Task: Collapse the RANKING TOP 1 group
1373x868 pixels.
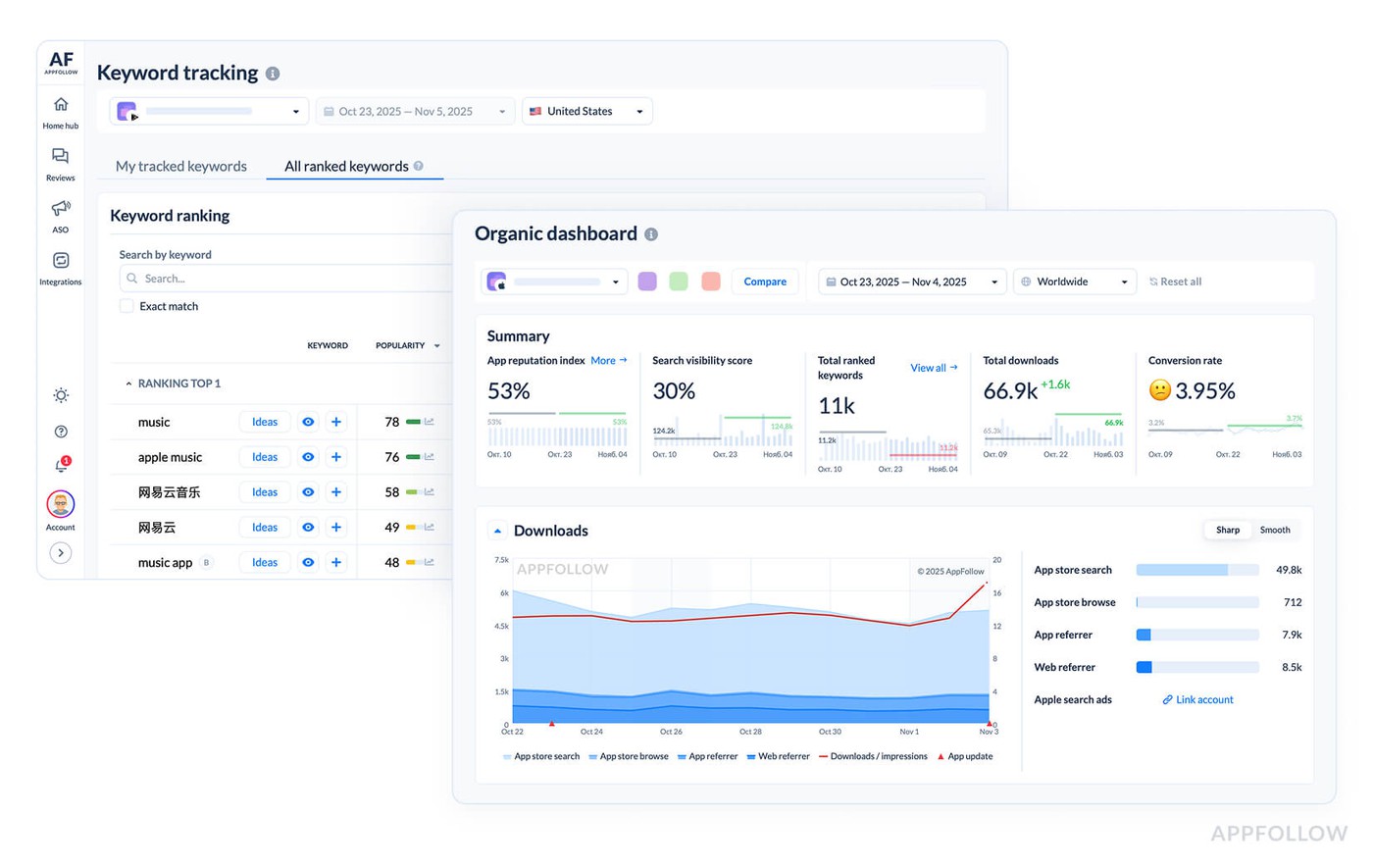Action: pyautogui.click(x=128, y=383)
